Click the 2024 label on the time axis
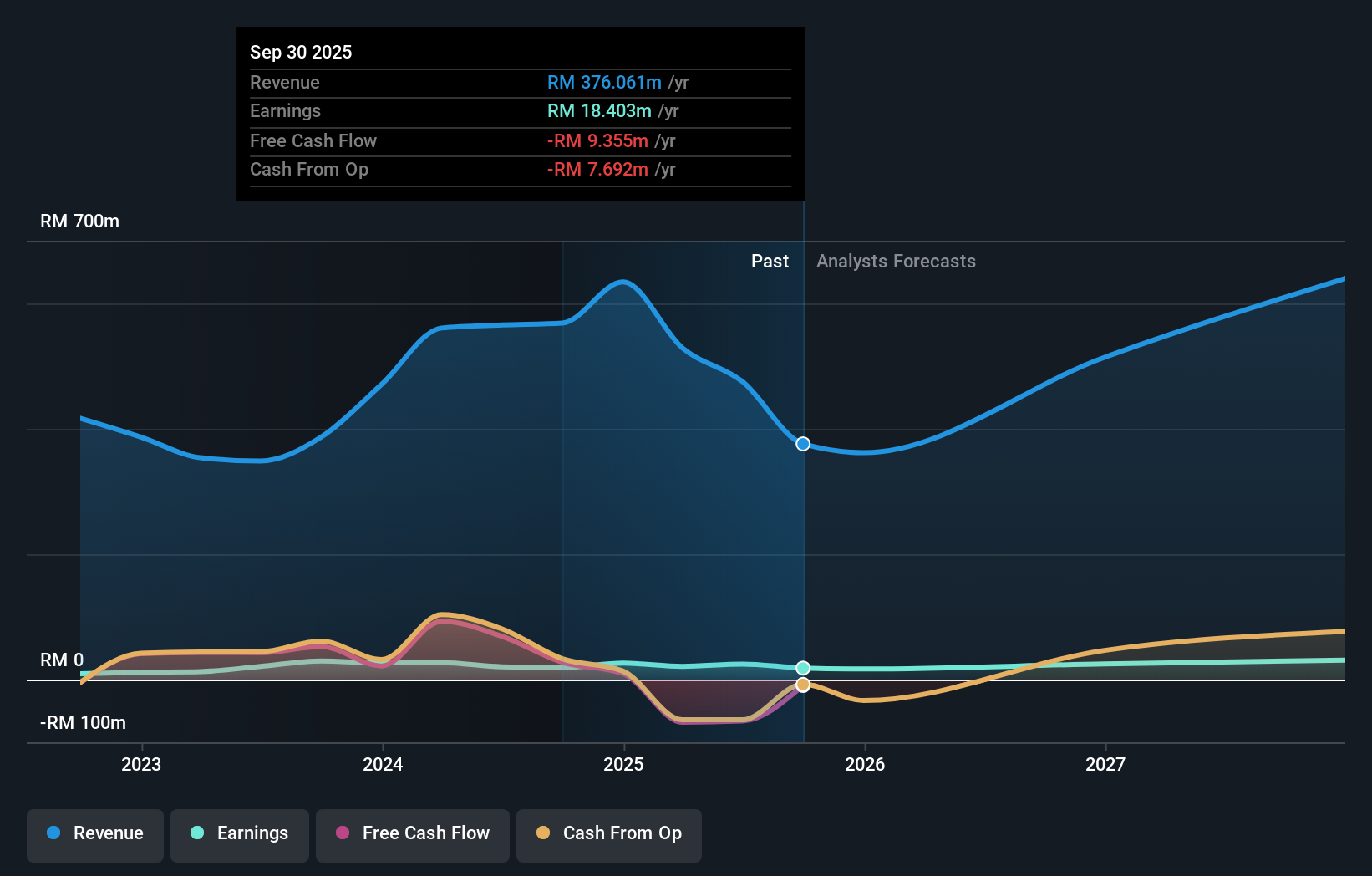 (382, 763)
